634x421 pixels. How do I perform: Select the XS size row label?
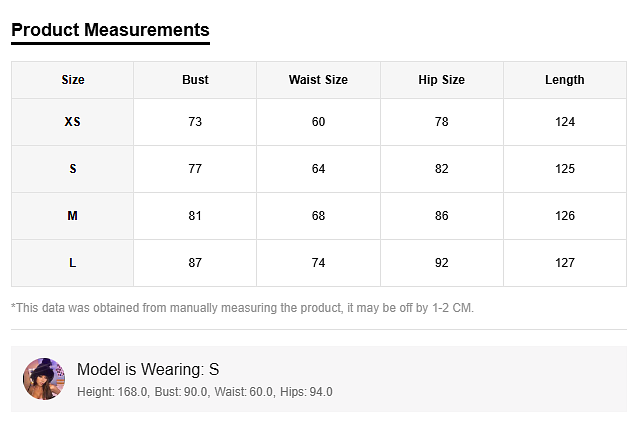[x=73, y=122]
